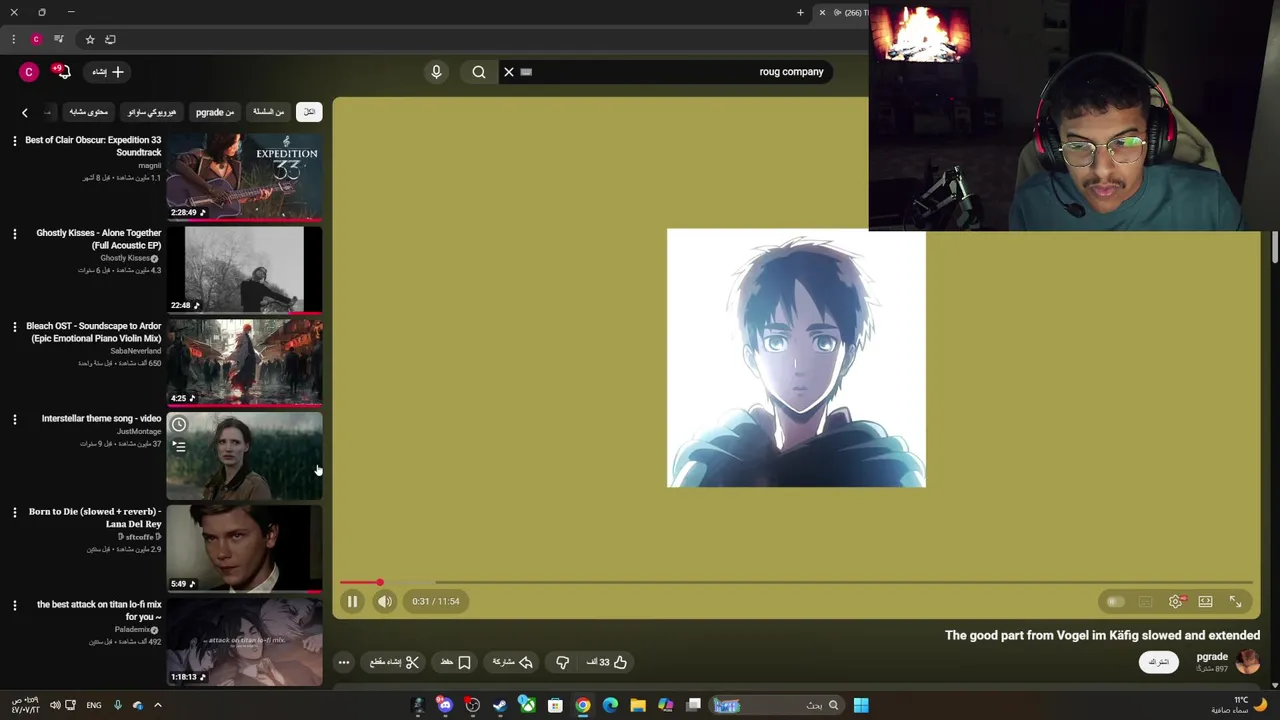The height and width of the screenshot is (720, 1280).
Task: Share the video with the arrow button
Action: pos(512,662)
